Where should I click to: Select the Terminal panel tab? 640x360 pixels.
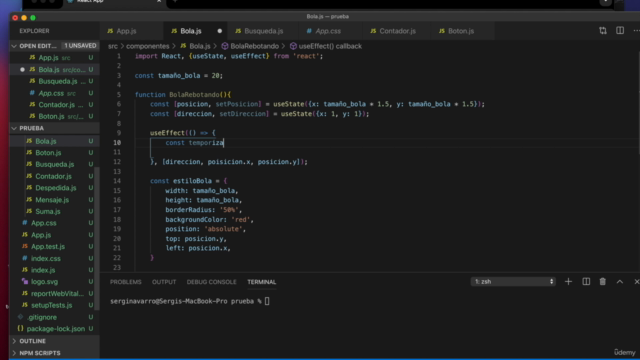[x=262, y=282]
